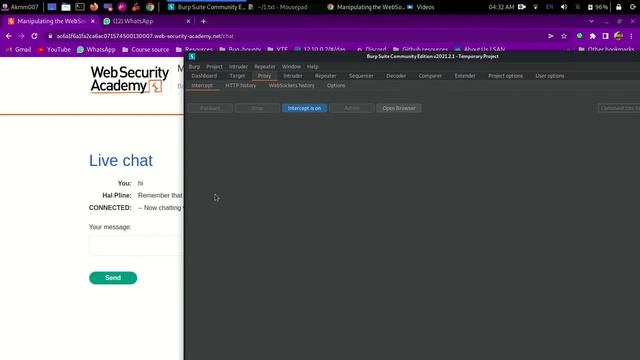
Task: Click the volume icon in system tray
Action: tap(564, 7)
